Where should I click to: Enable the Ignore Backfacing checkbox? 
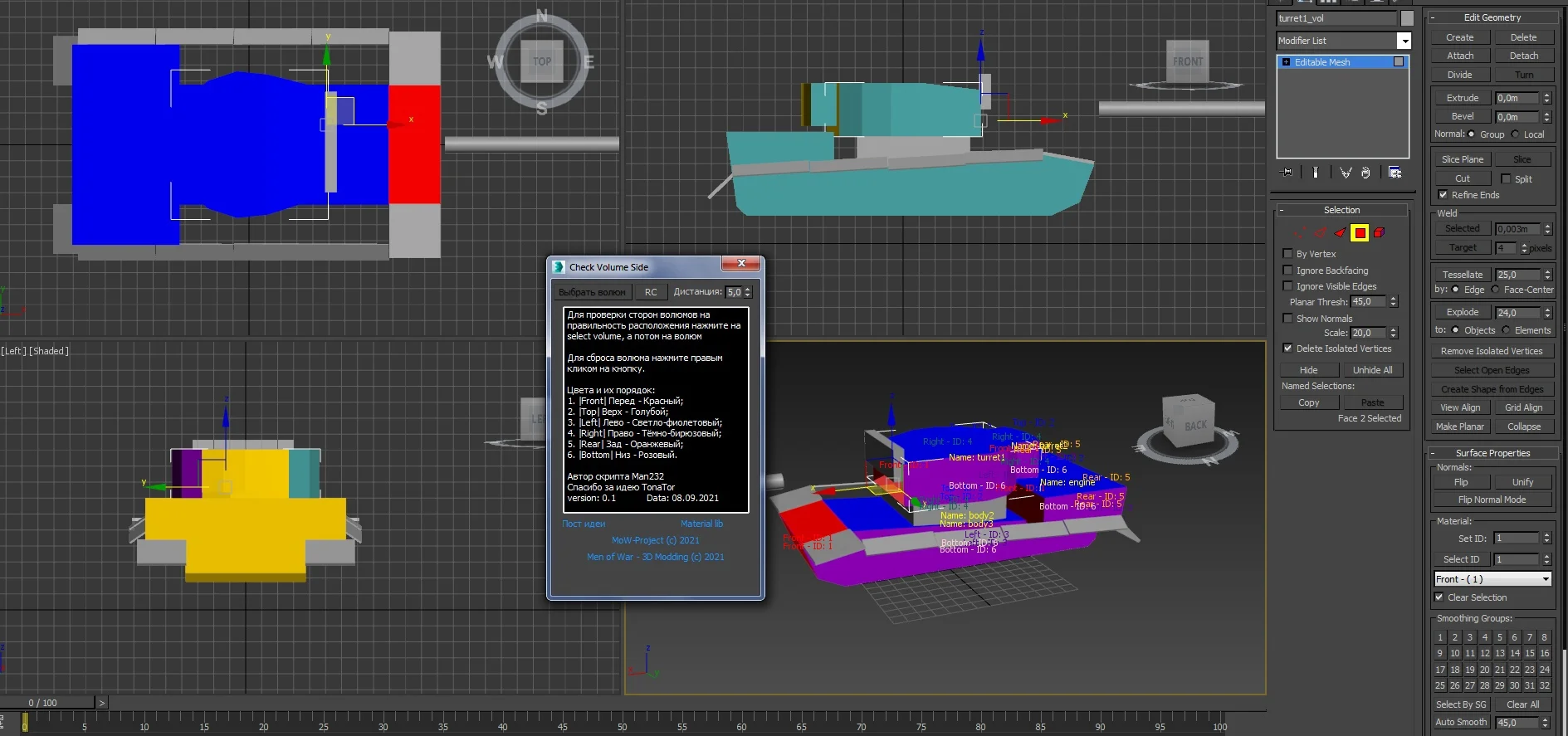pyautogui.click(x=1287, y=271)
